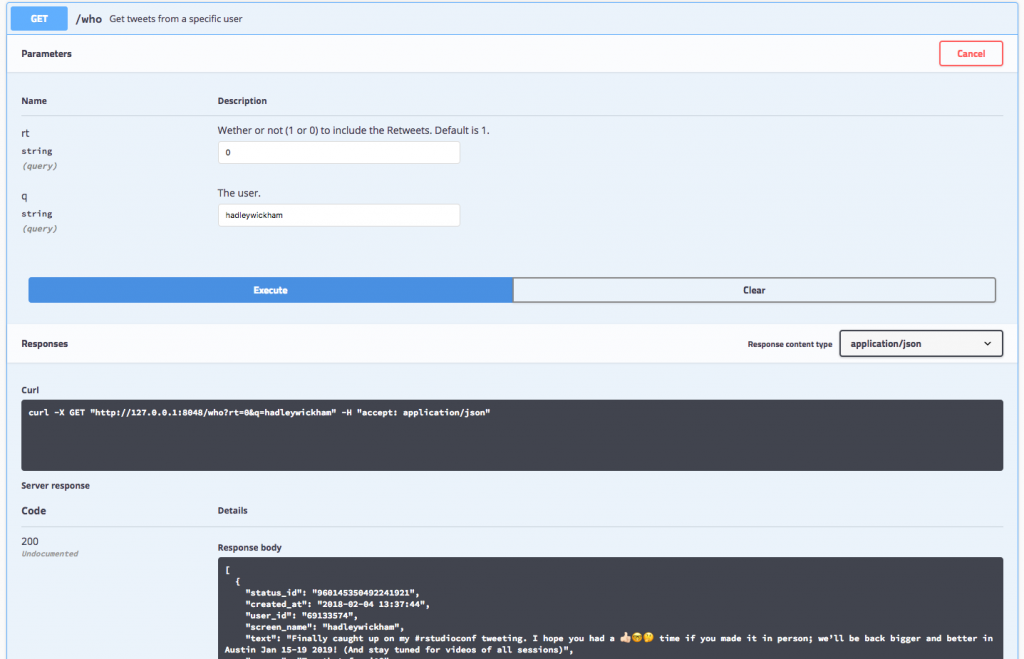Image resolution: width=1024 pixels, height=659 pixels.
Task: Click the Response body label
Action: point(249,547)
